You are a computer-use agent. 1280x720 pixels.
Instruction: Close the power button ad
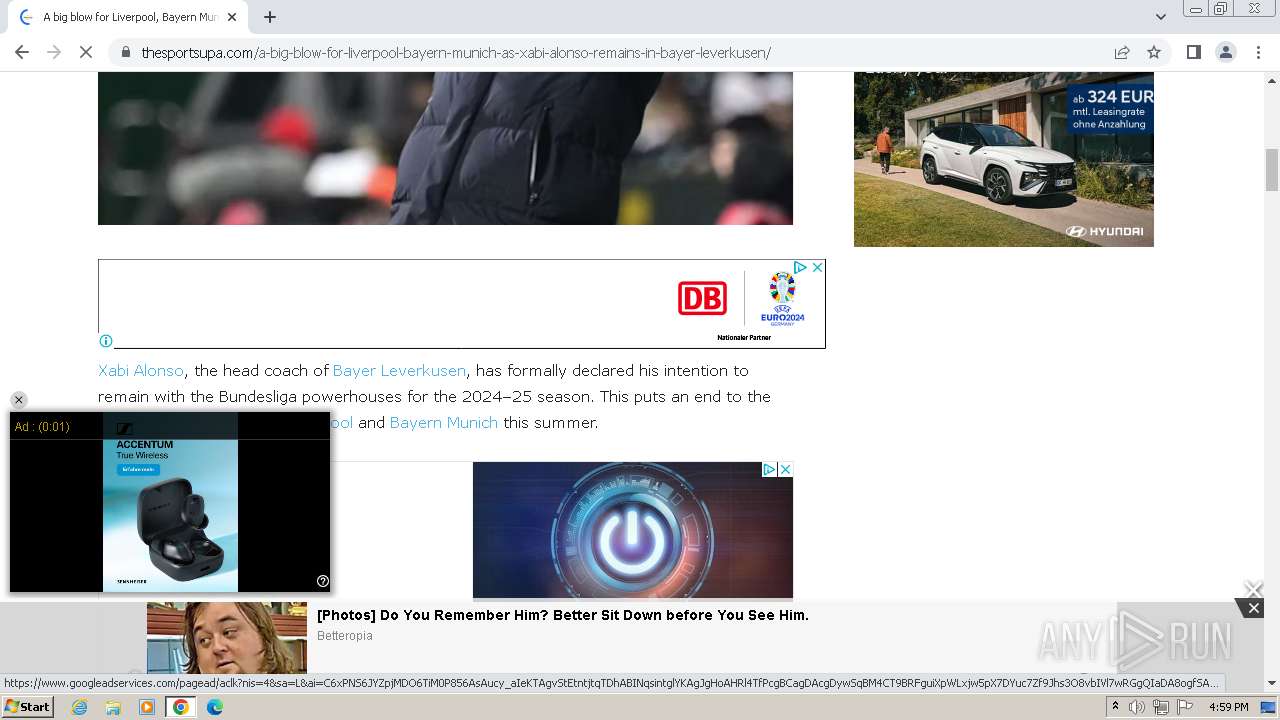click(786, 469)
